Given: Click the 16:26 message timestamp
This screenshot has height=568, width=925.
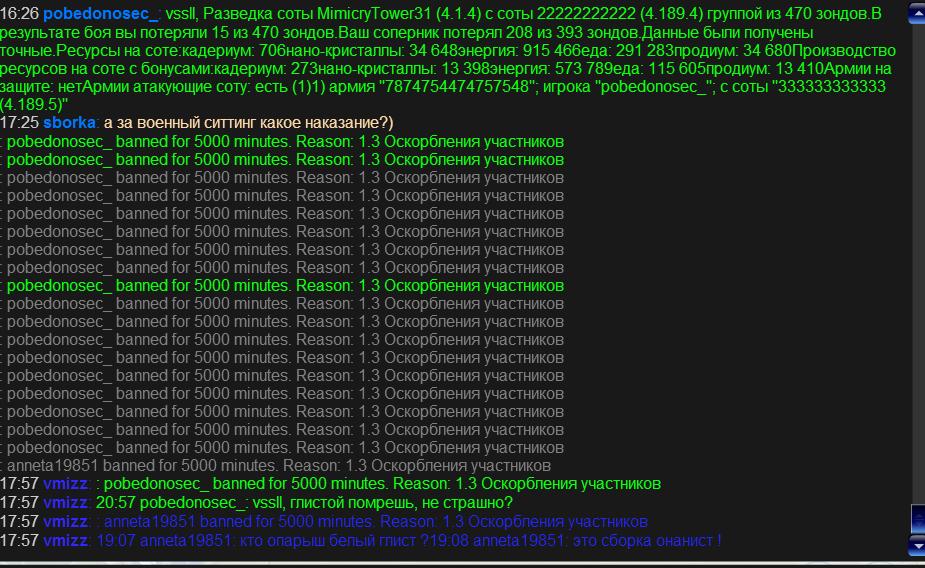Looking at the screenshot, I should click(19, 14).
